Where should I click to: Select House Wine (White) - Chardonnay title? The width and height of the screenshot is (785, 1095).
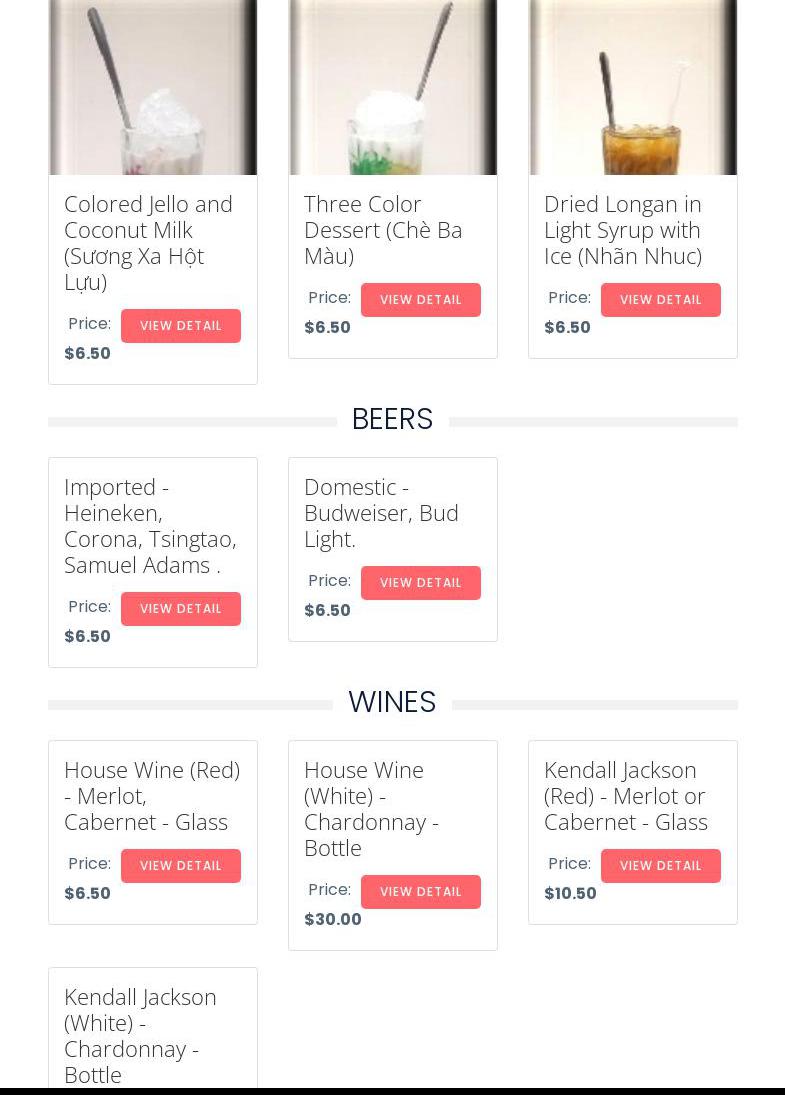click(x=371, y=808)
